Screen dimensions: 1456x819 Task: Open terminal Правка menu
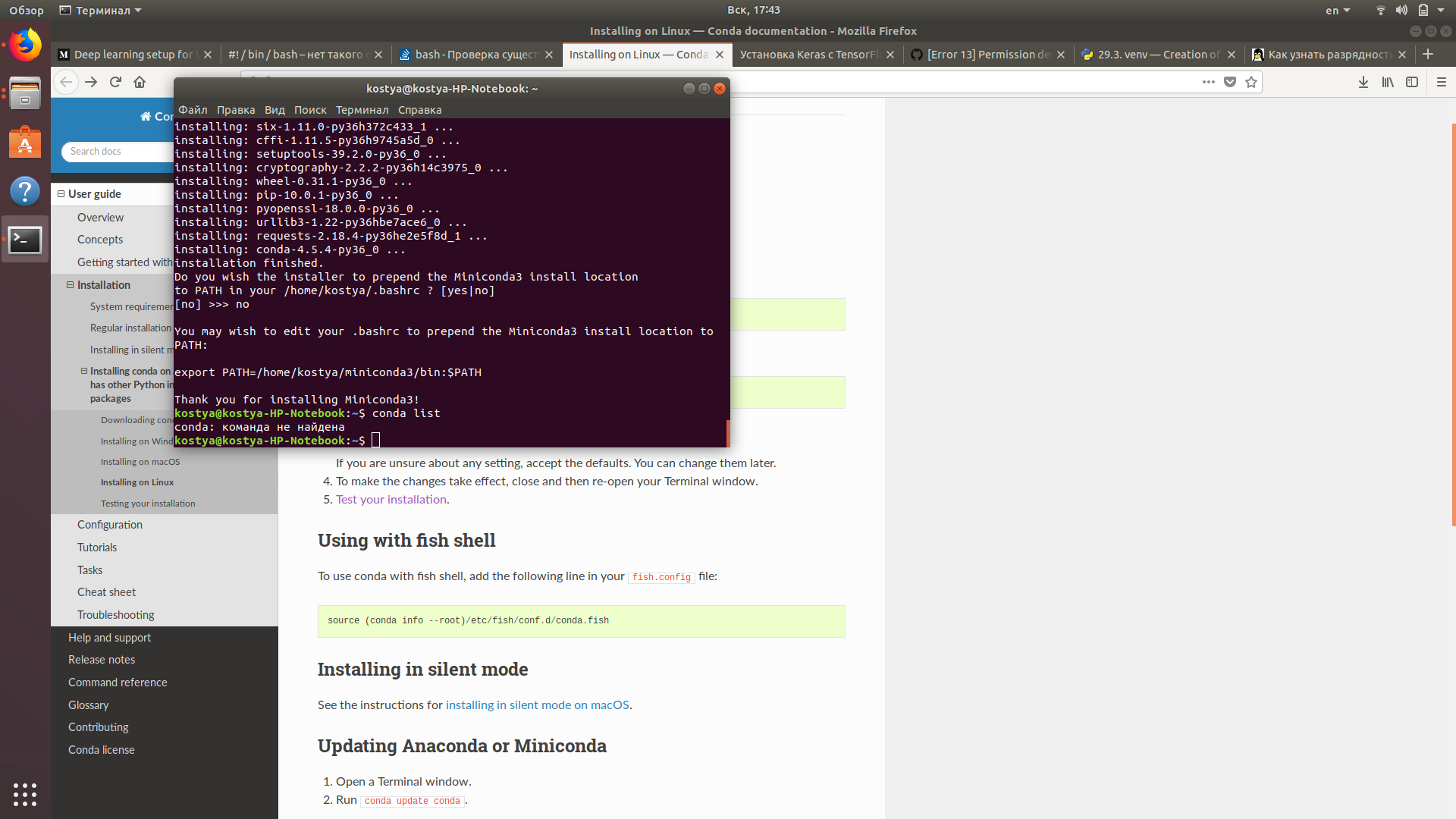coord(236,110)
